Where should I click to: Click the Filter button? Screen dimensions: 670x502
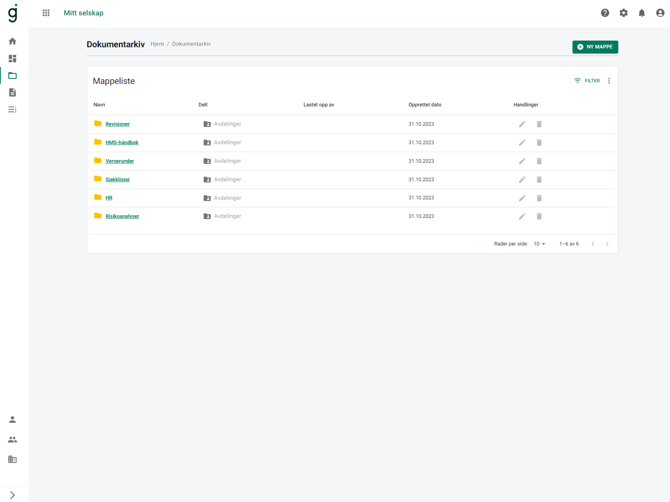click(x=587, y=81)
